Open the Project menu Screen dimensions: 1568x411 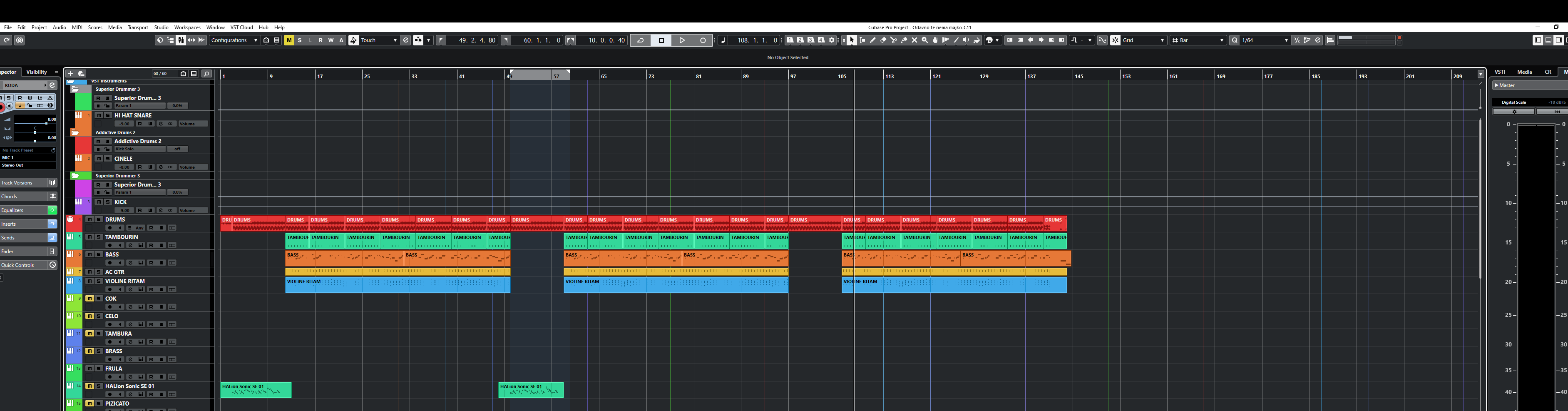(x=39, y=27)
